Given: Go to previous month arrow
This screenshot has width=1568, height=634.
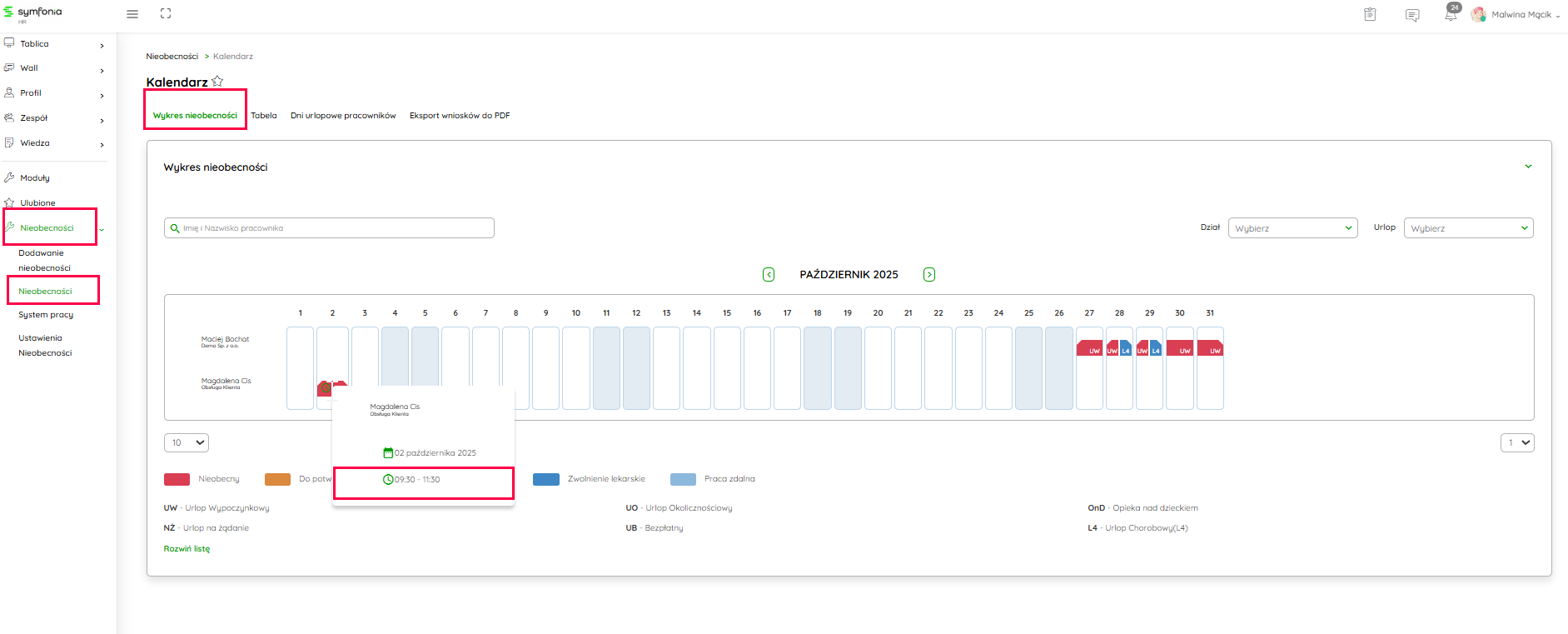Looking at the screenshot, I should click(769, 275).
